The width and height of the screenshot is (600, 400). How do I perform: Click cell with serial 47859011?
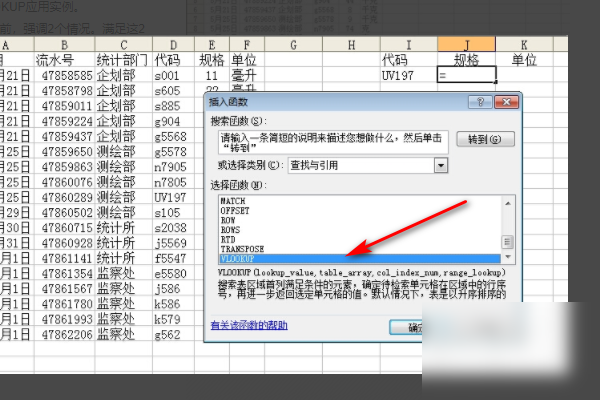click(64, 106)
